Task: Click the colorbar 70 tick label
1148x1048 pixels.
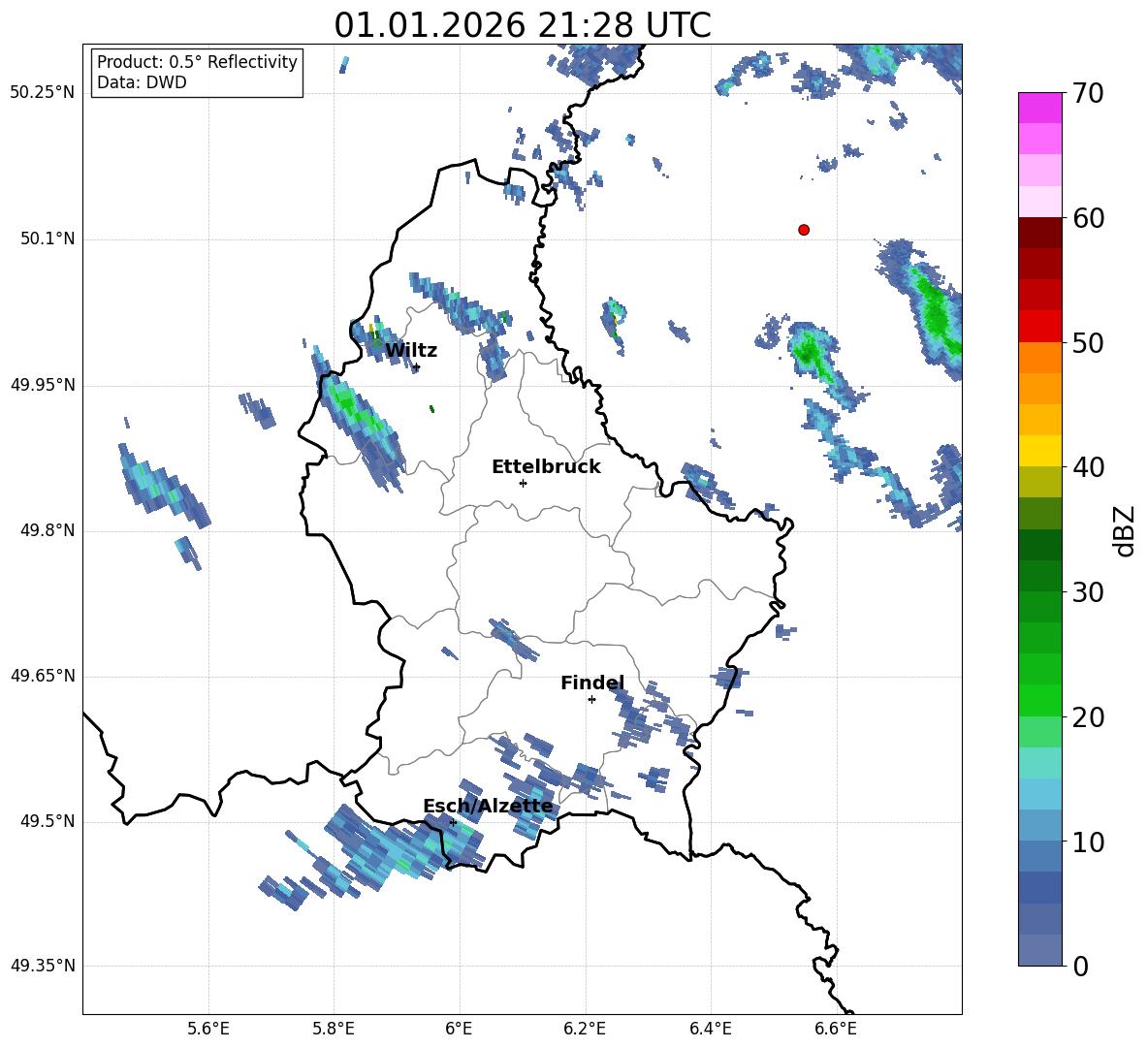Action: [x=1088, y=94]
